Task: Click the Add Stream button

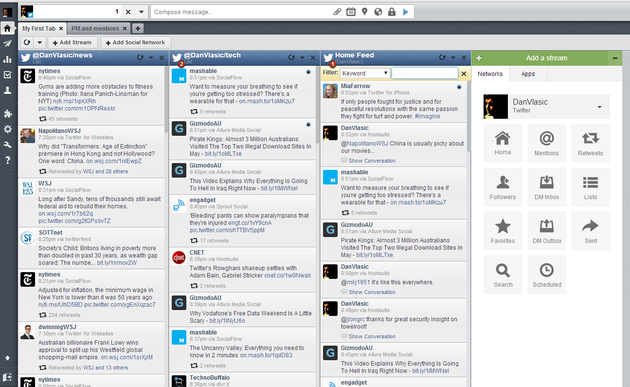Action: pos(72,42)
